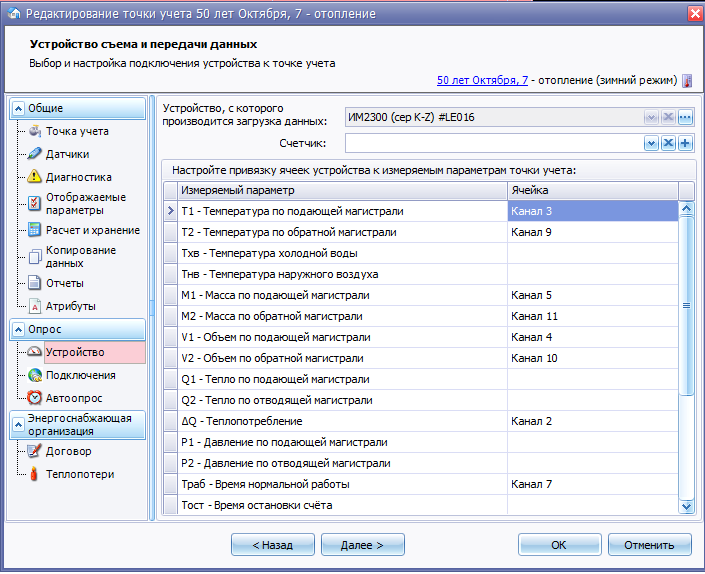
Task: Open the device selection dropdown arrow
Action: 651,117
